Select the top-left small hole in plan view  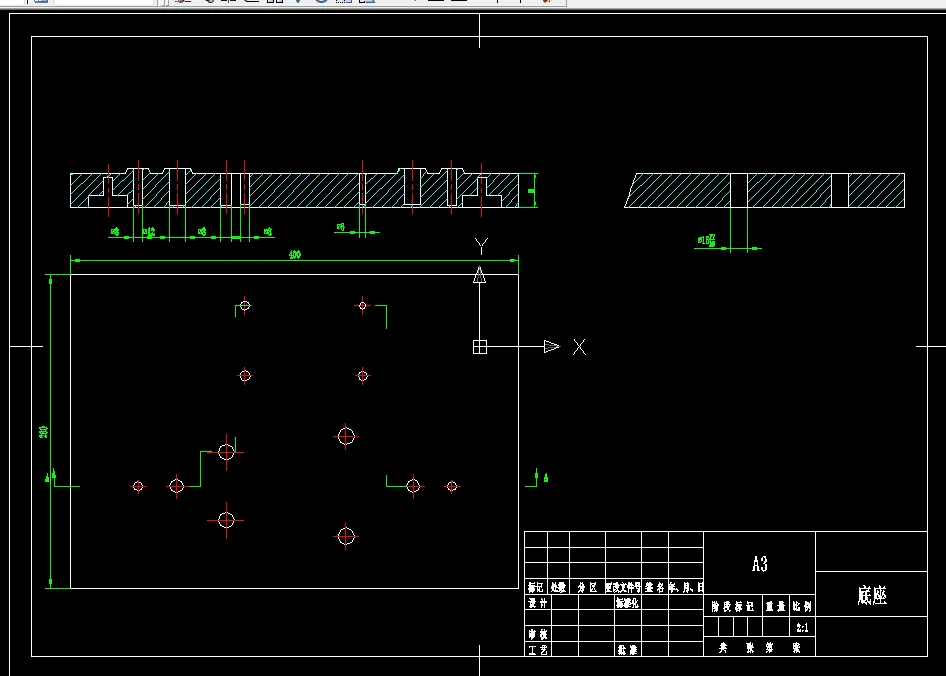point(244,305)
